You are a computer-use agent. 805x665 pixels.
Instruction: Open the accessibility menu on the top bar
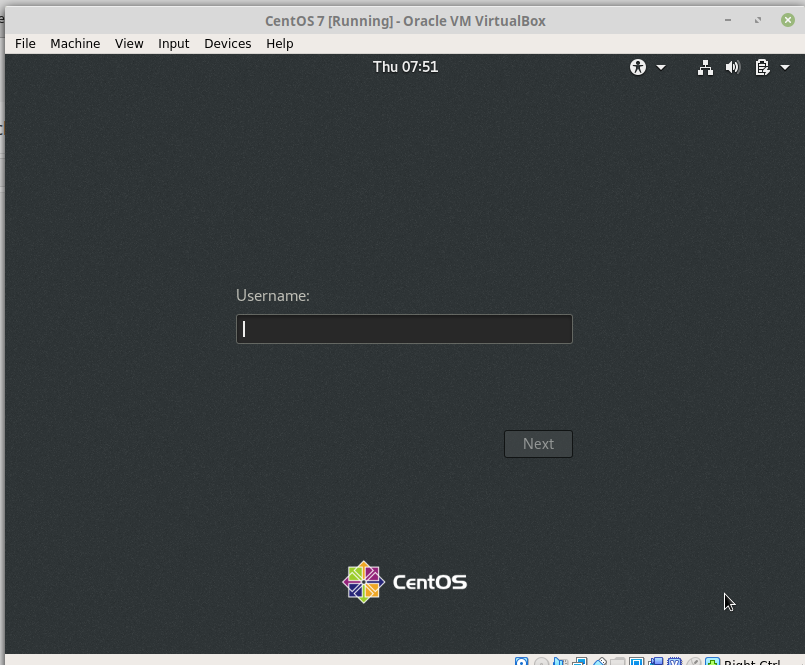638,67
